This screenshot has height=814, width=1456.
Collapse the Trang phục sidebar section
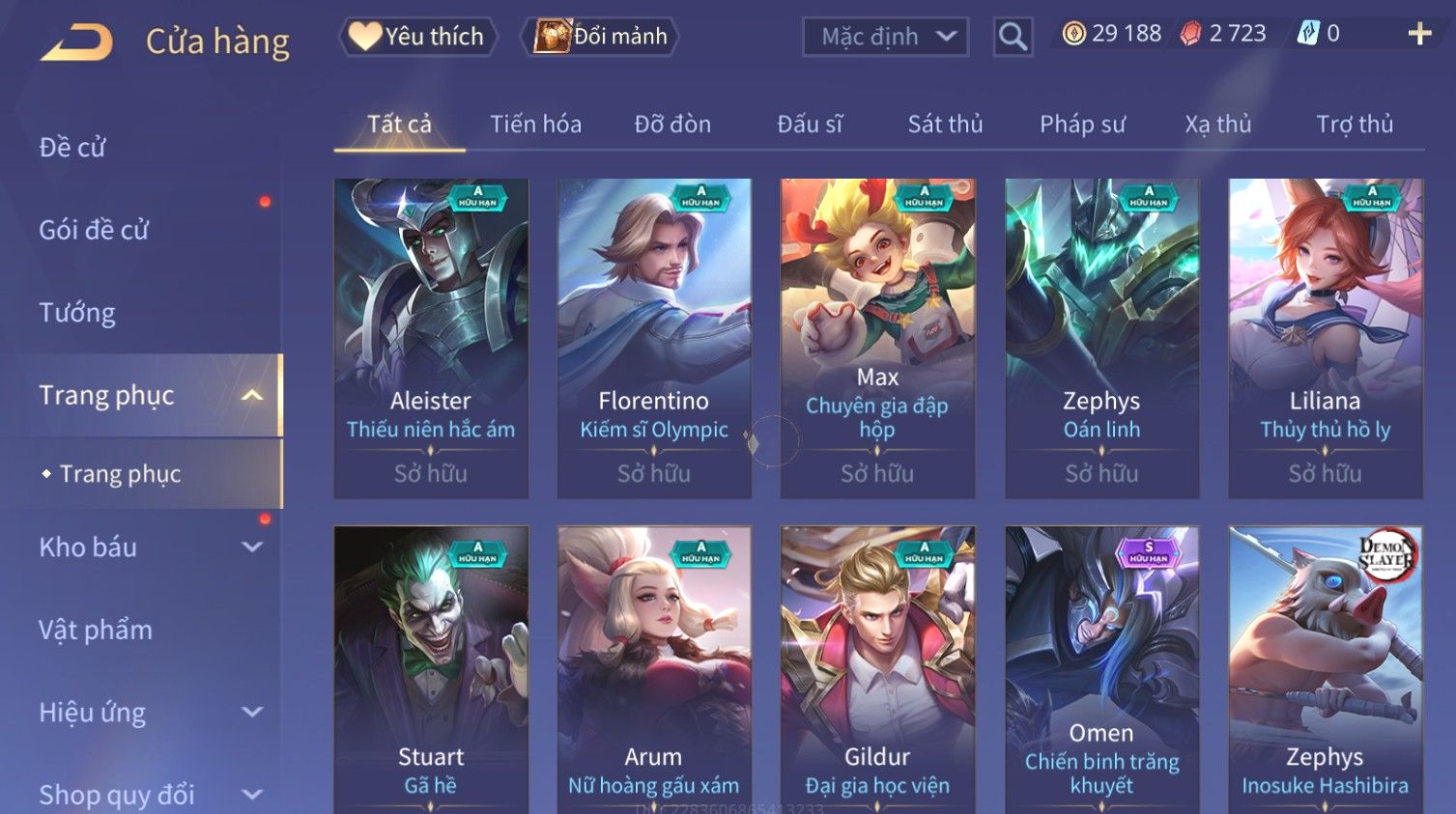(252, 395)
